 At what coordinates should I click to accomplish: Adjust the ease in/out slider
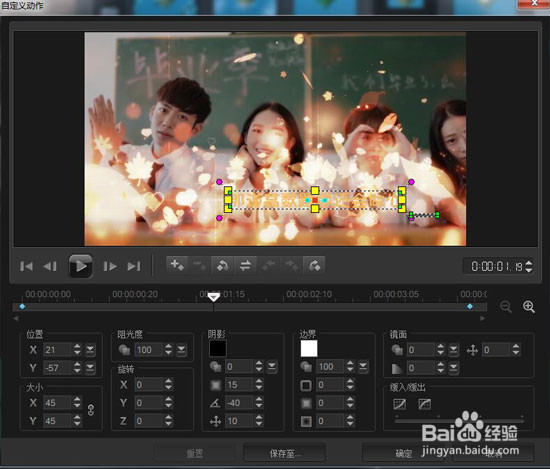click(459, 420)
